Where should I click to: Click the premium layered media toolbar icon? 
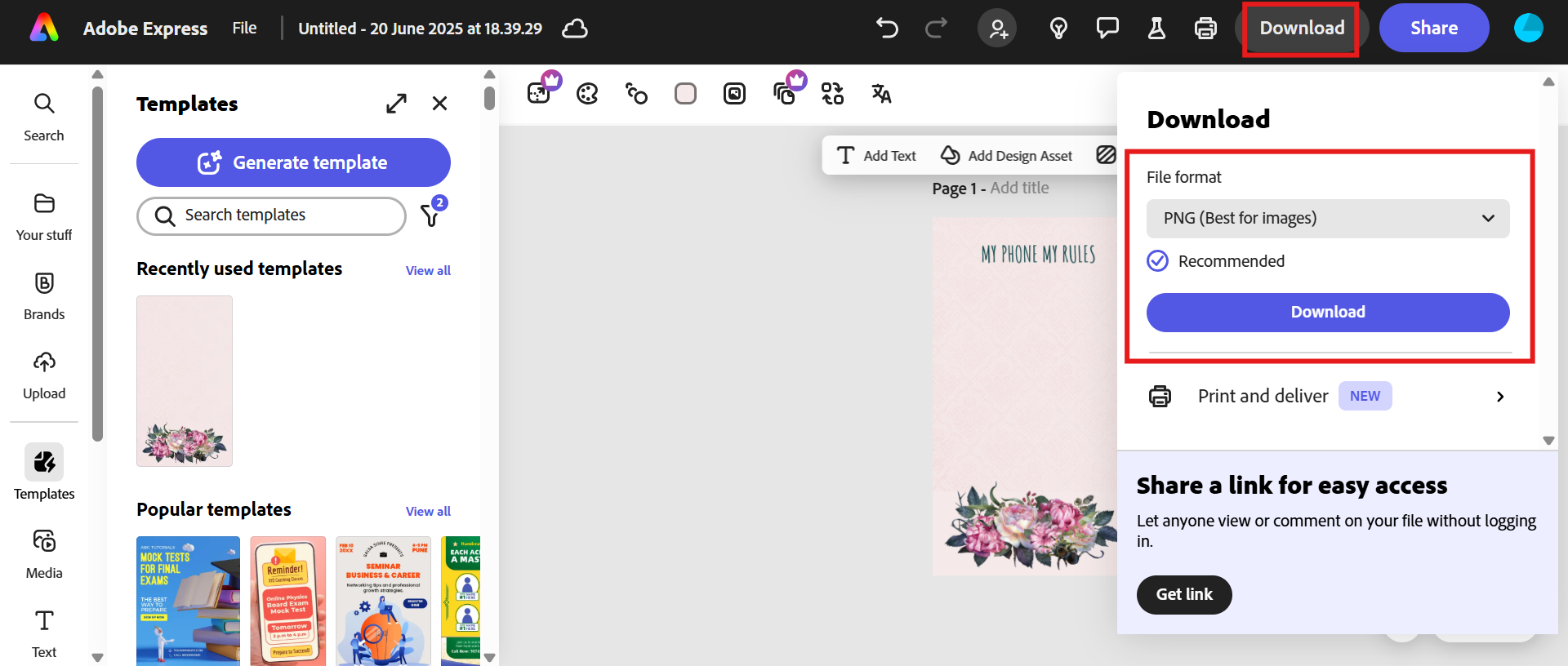point(785,93)
